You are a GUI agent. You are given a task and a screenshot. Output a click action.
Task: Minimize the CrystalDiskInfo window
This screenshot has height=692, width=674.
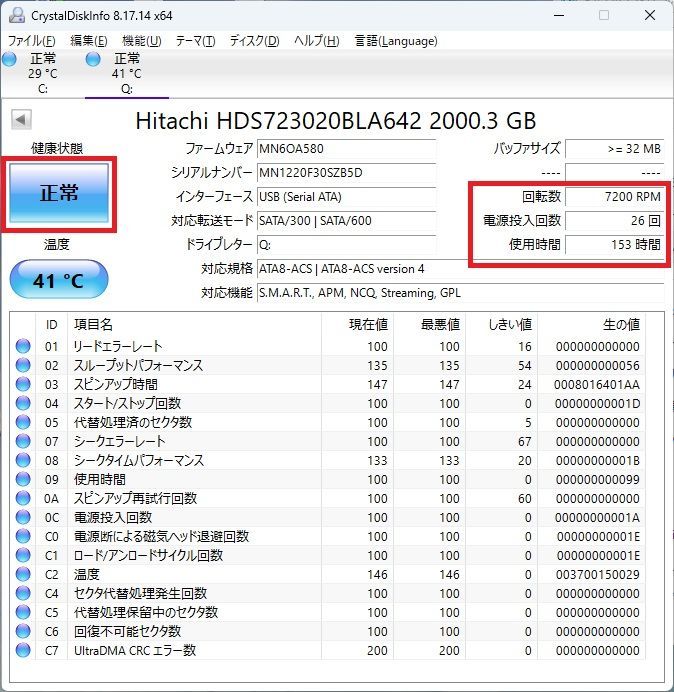(559, 15)
